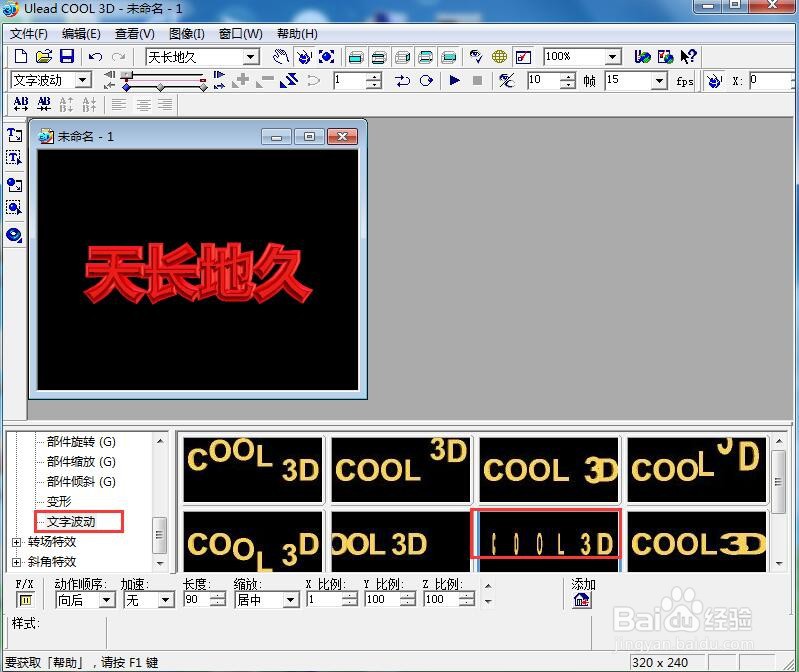The height and width of the screenshot is (672, 799).
Task: Select the Resize object tool
Action: tap(326, 57)
